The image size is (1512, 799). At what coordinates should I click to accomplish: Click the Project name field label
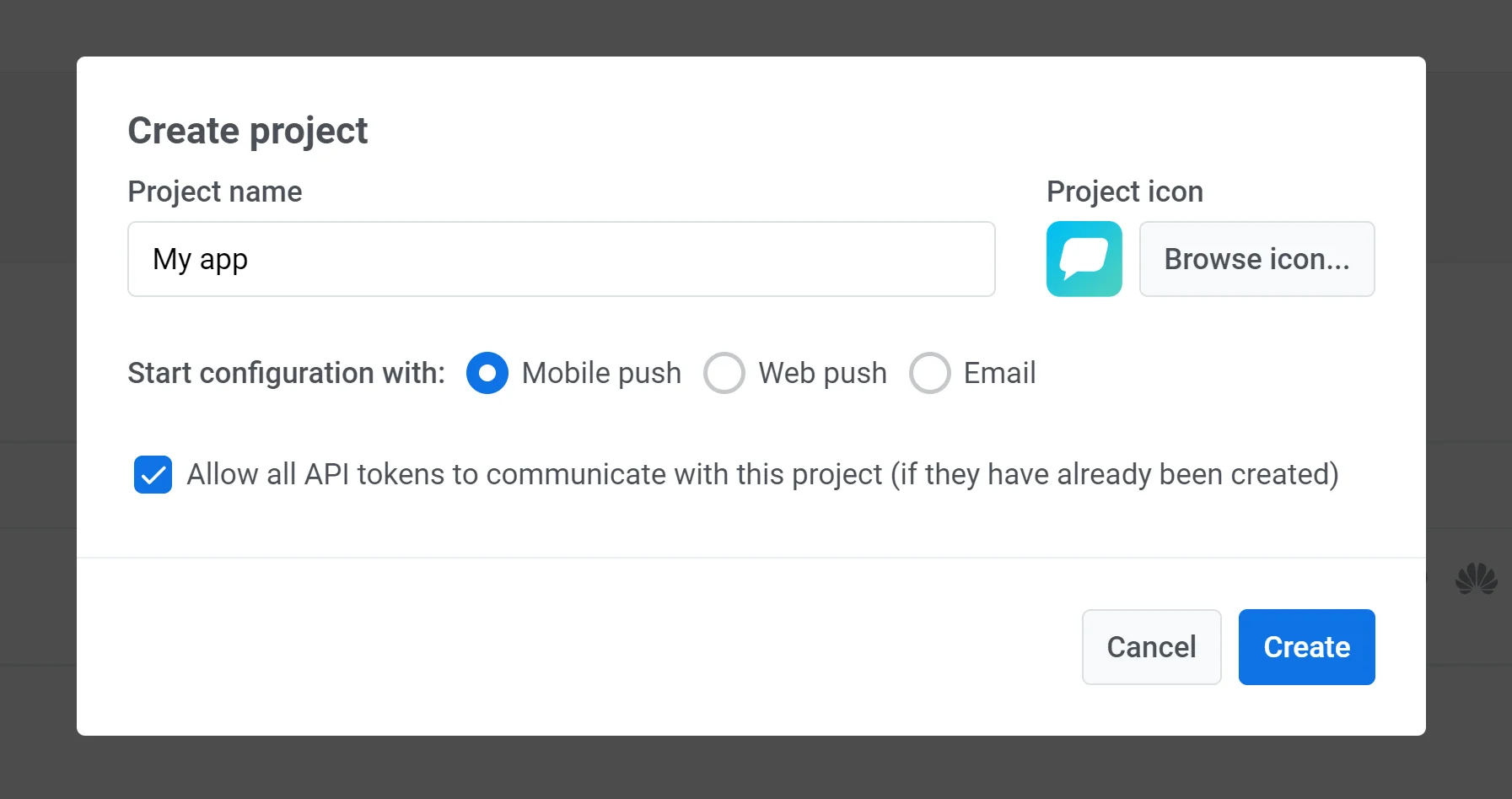214,192
